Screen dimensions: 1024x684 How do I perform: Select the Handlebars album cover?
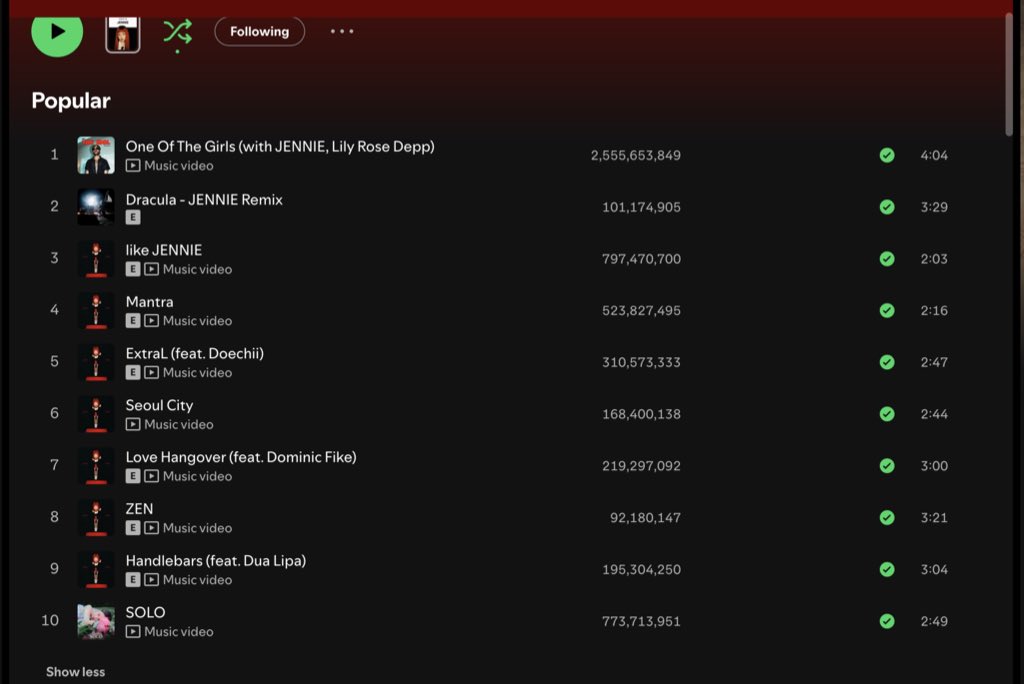[96, 569]
